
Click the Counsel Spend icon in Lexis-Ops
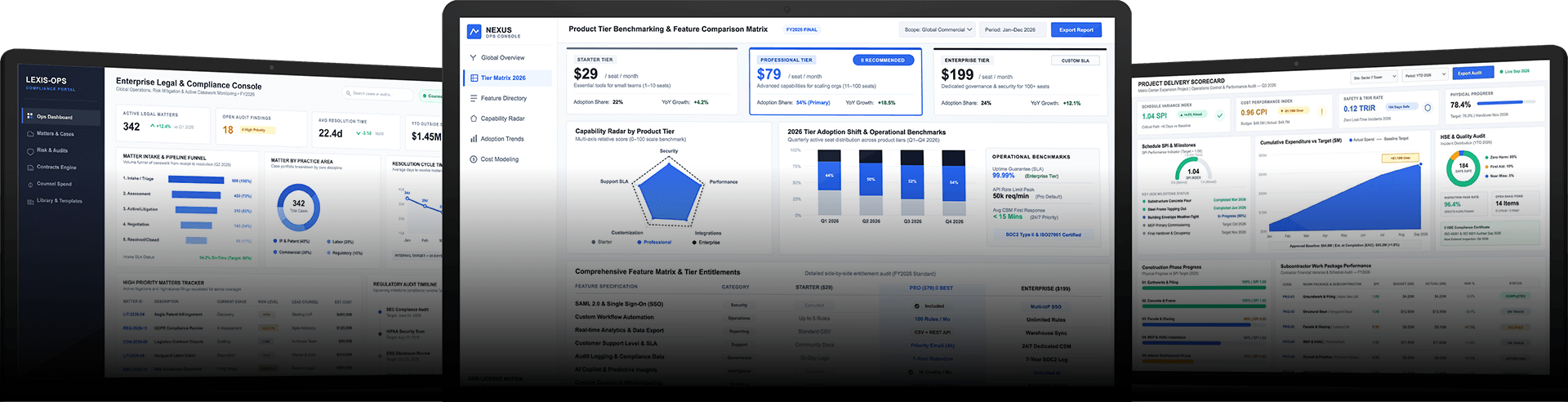tap(30, 184)
